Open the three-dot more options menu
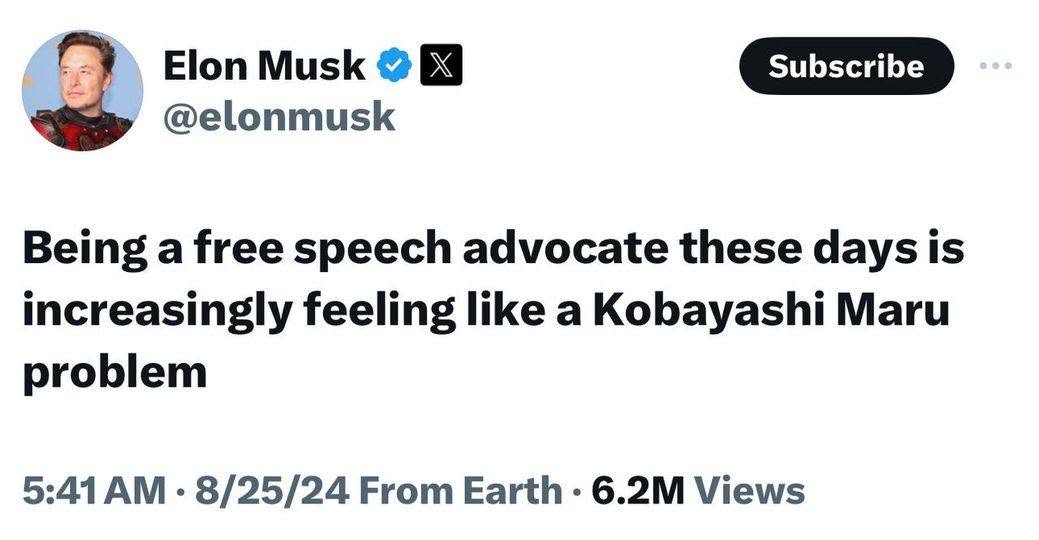 [x=996, y=66]
